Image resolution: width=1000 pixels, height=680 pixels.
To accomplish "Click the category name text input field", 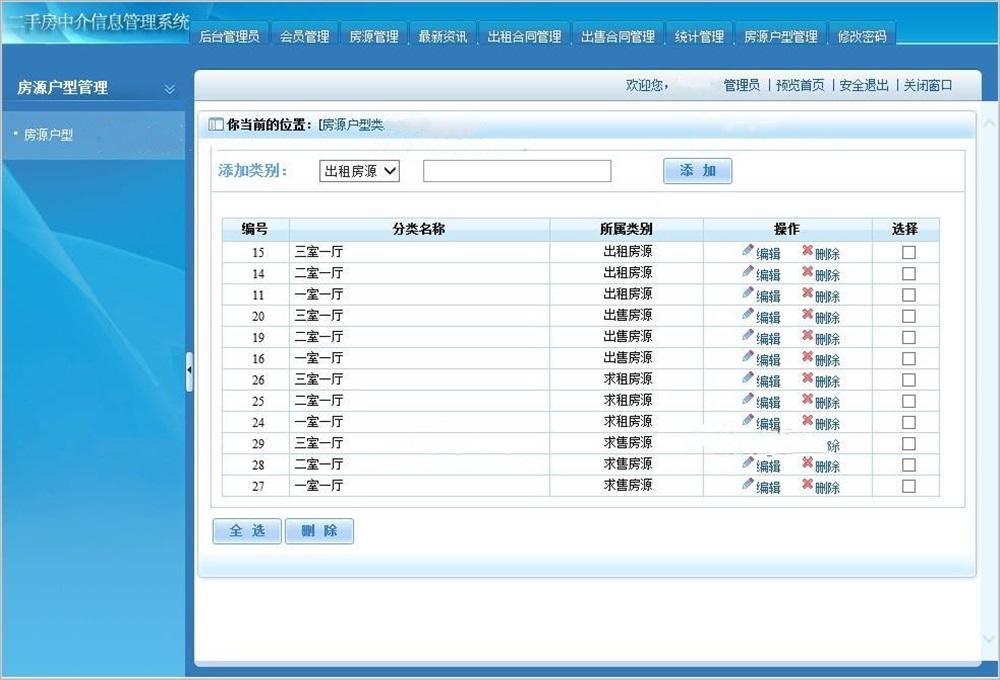I will 517,171.
